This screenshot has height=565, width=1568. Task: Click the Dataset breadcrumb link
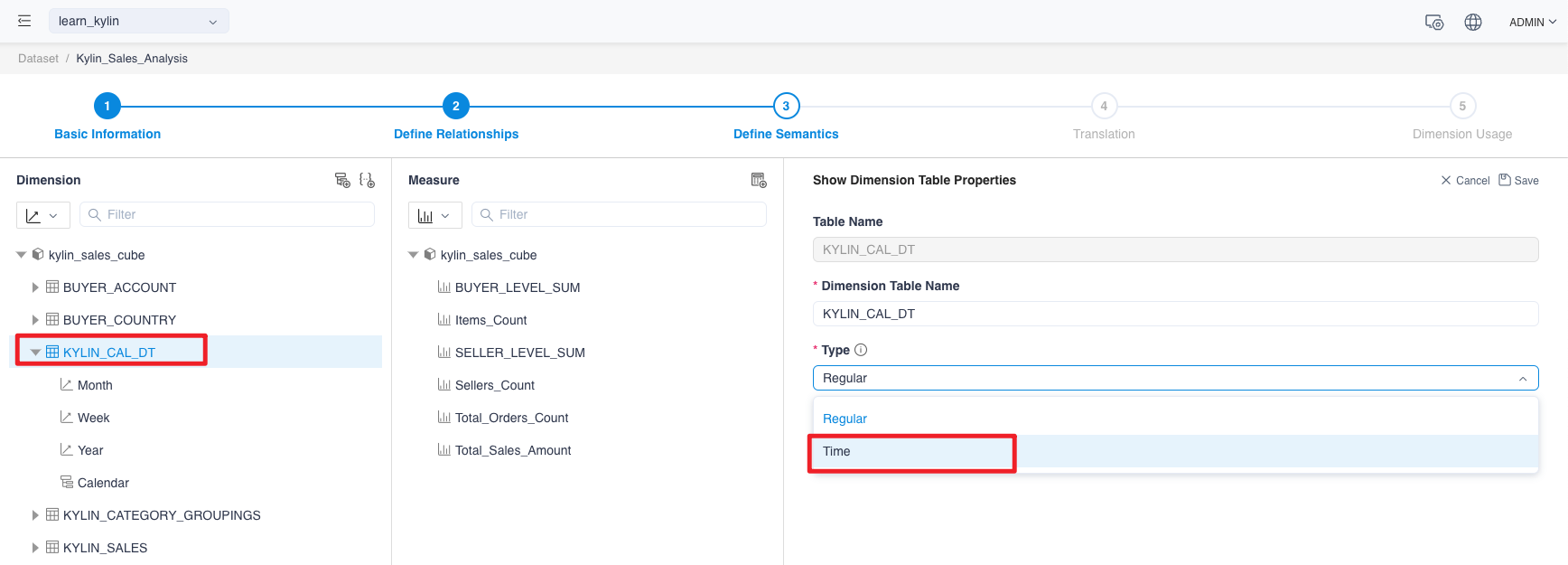click(38, 58)
